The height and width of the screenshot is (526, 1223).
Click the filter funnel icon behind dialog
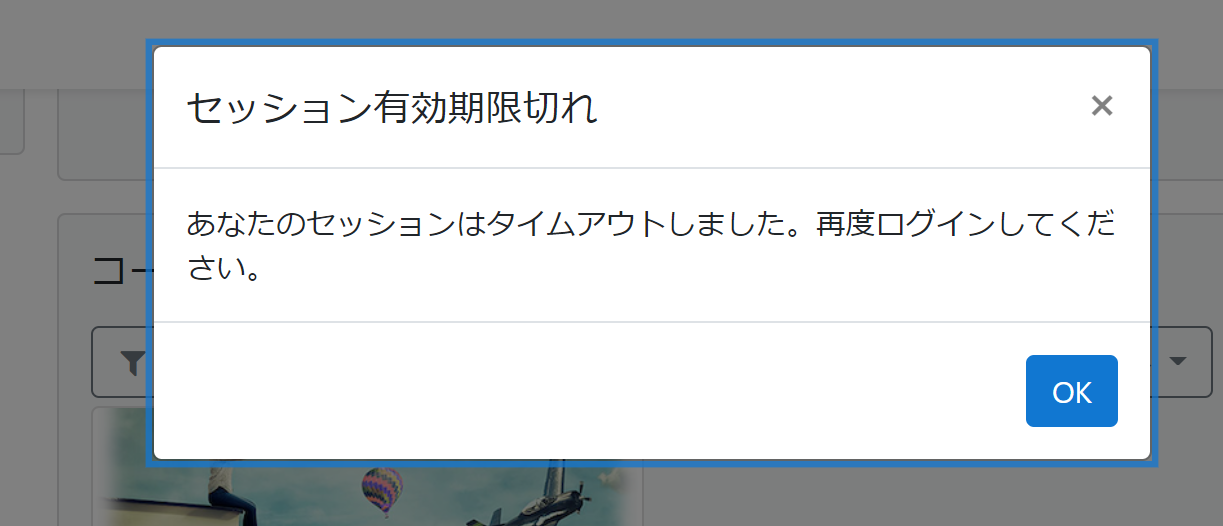pos(132,362)
